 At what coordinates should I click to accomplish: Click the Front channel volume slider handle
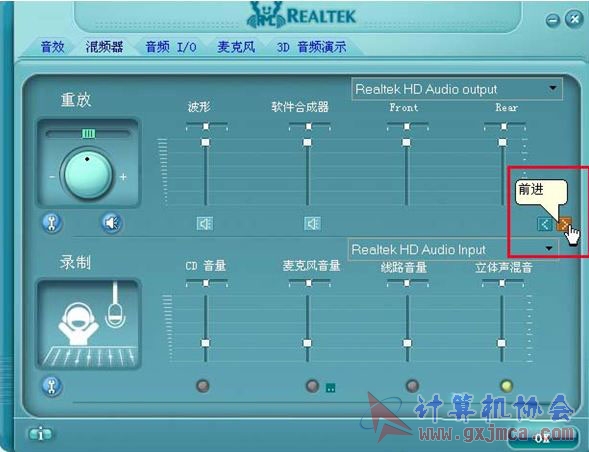(406, 142)
